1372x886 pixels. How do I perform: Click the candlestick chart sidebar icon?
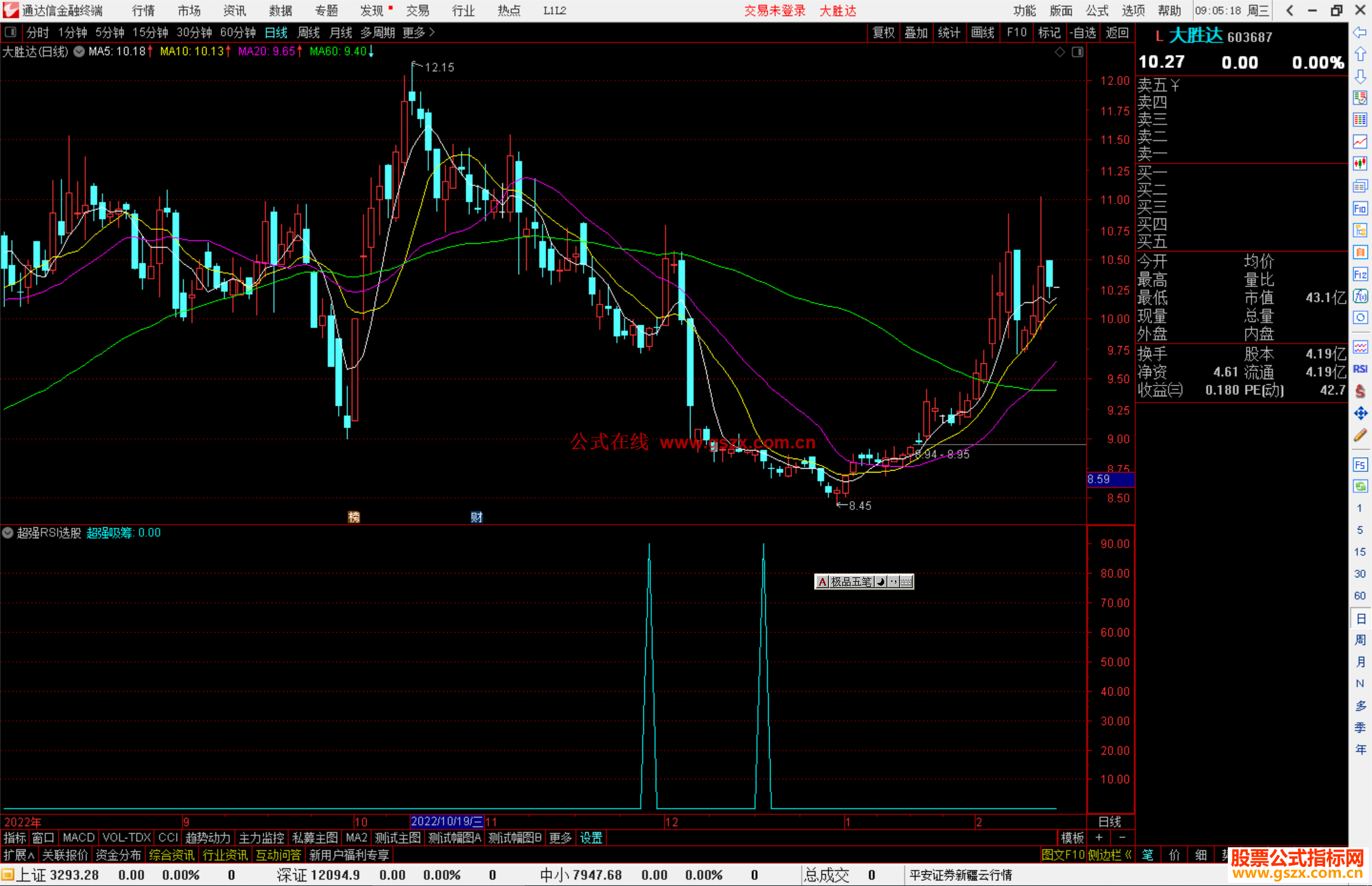(x=1360, y=164)
